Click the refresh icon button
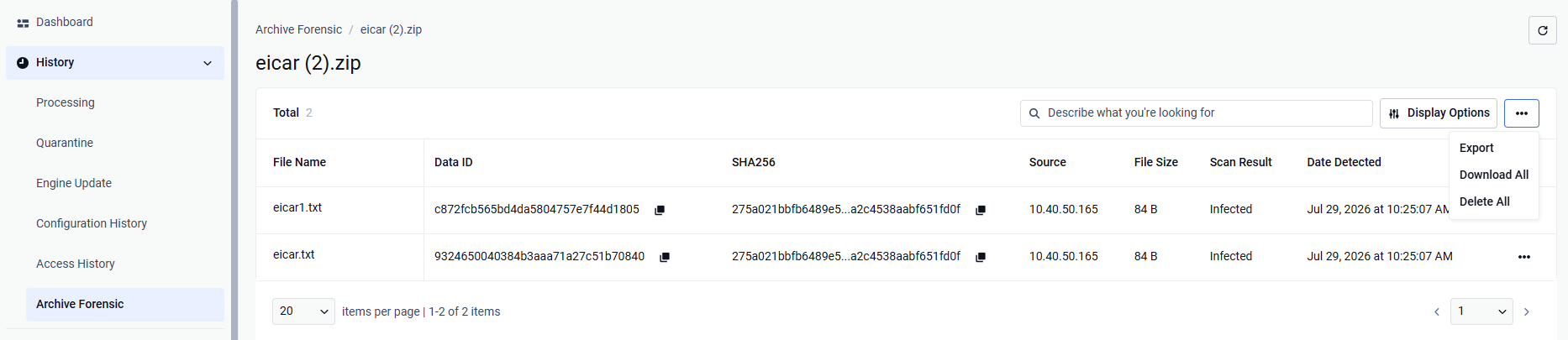 pos(1542,30)
